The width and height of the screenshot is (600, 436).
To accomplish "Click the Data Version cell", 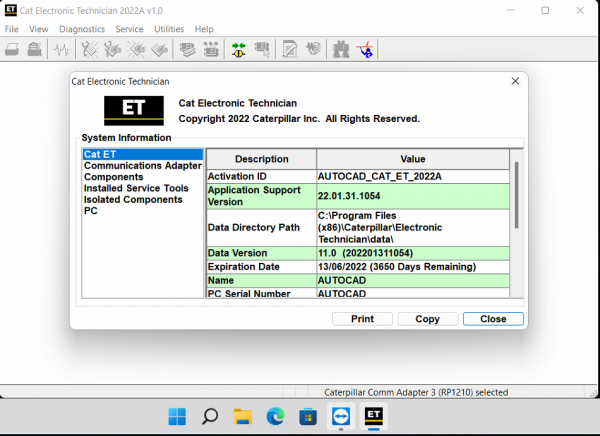I will 262,253.
